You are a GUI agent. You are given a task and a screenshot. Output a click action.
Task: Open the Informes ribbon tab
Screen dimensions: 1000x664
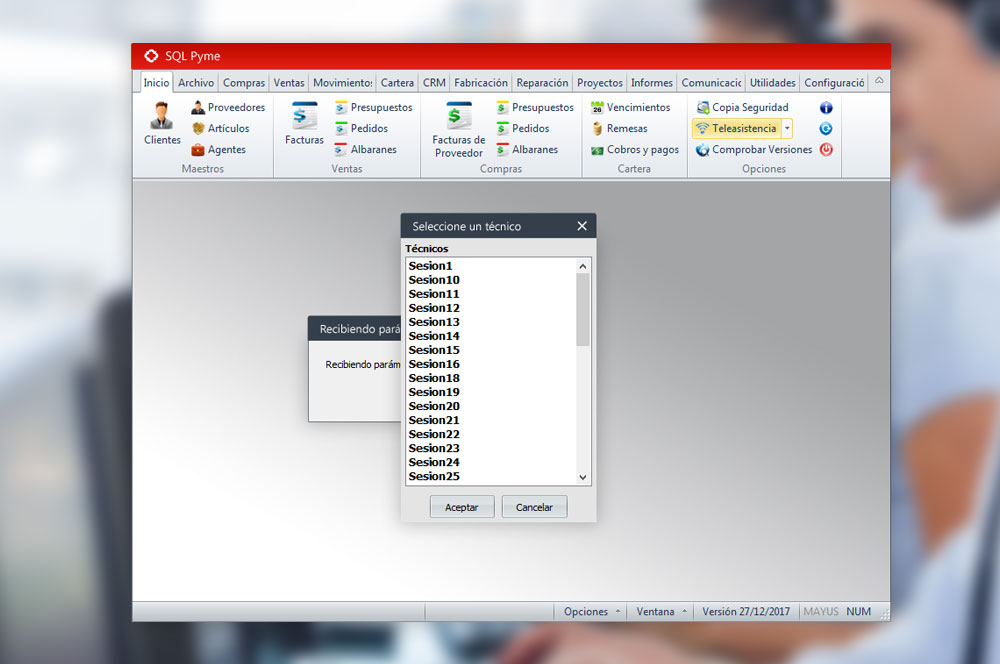click(x=652, y=83)
